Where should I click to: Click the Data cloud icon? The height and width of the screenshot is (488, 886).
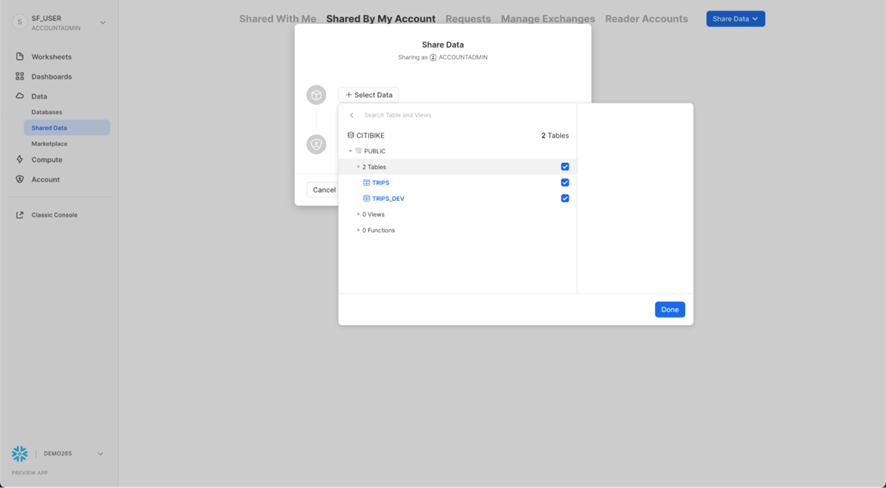click(x=20, y=96)
